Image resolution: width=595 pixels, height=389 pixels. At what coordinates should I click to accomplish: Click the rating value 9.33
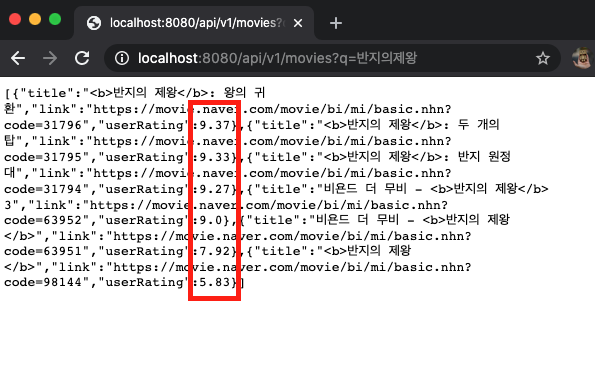[x=215, y=157]
